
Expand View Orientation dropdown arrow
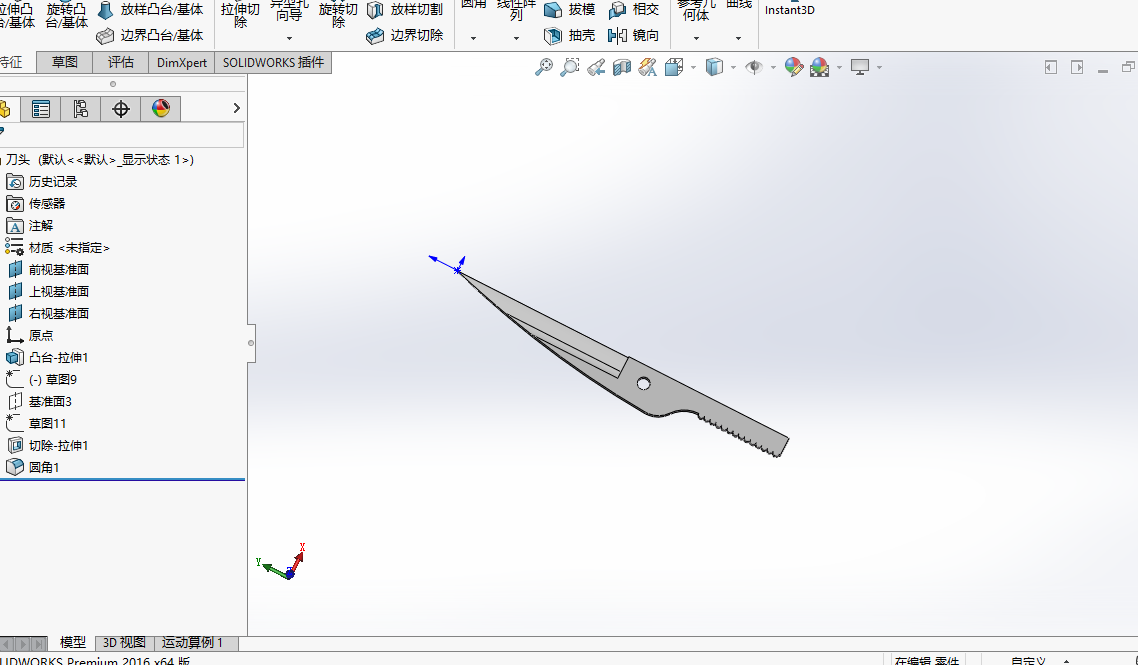pyautogui.click(x=694, y=68)
